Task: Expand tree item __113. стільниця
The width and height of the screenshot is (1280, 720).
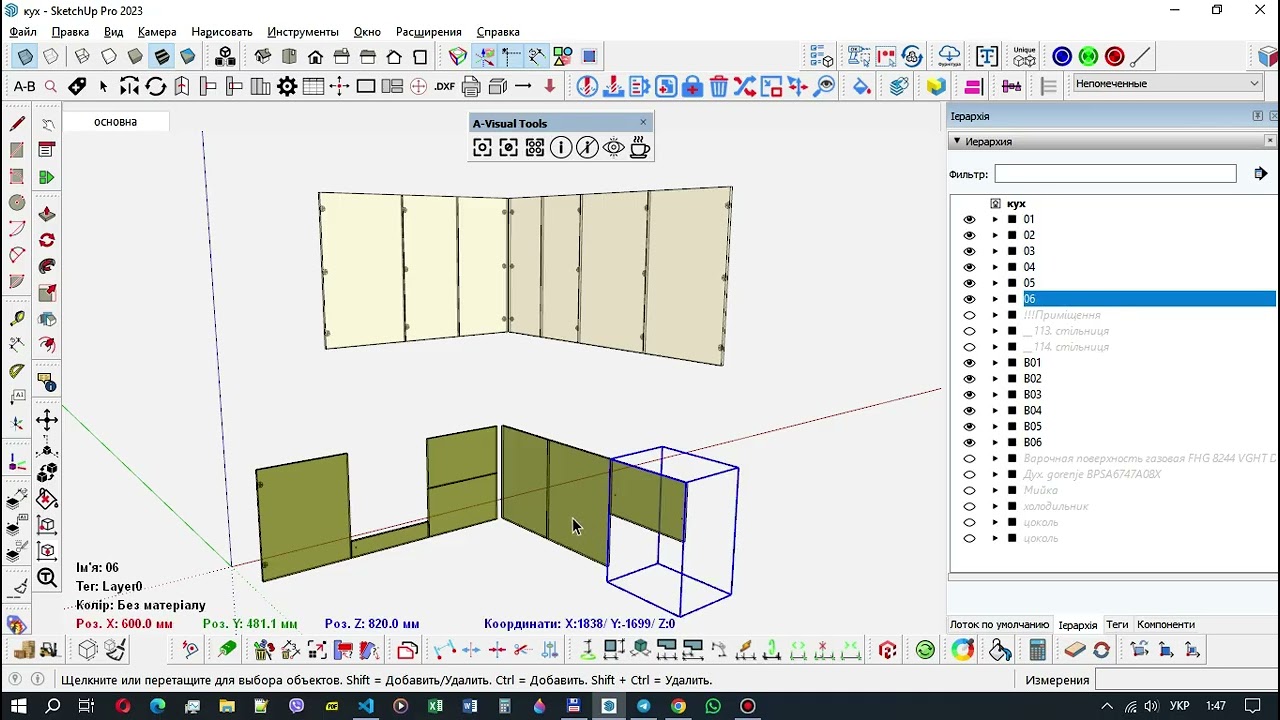Action: 995,331
